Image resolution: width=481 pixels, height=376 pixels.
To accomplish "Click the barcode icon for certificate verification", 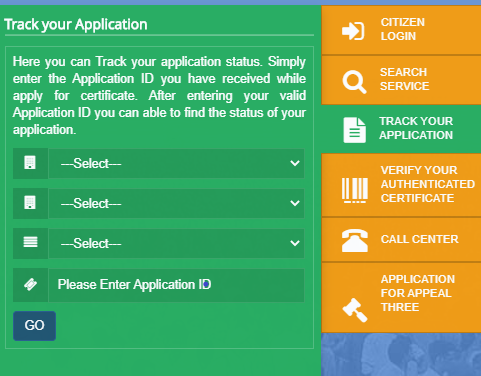I will click(355, 190).
